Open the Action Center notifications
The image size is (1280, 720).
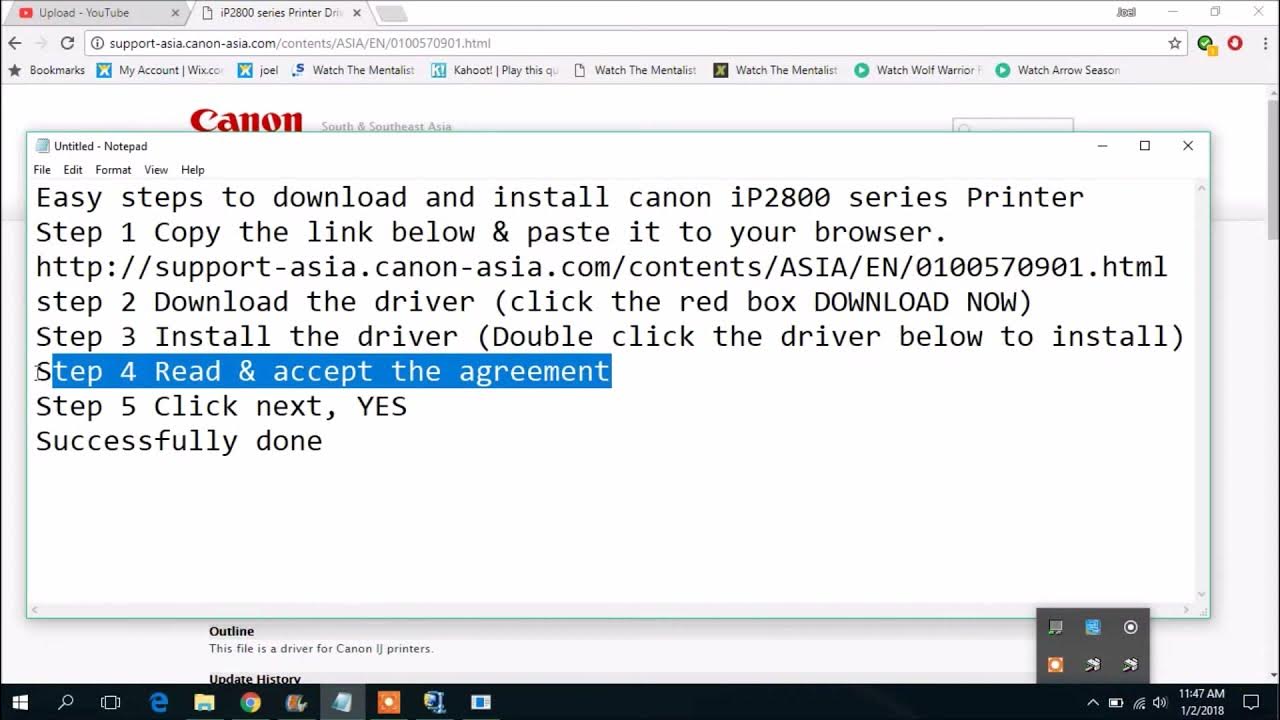pos(1250,702)
